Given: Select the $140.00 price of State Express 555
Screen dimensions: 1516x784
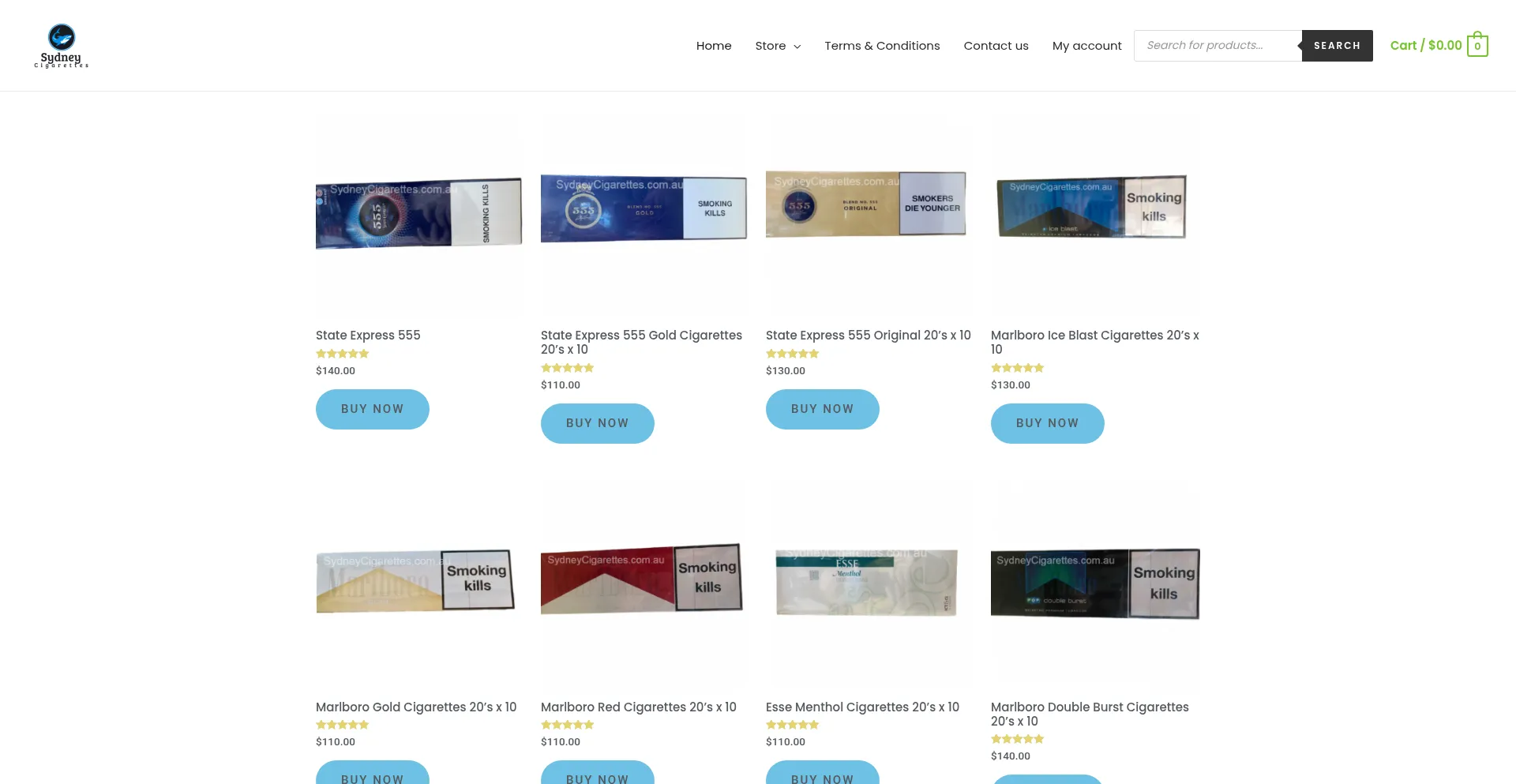Looking at the screenshot, I should (x=336, y=371).
